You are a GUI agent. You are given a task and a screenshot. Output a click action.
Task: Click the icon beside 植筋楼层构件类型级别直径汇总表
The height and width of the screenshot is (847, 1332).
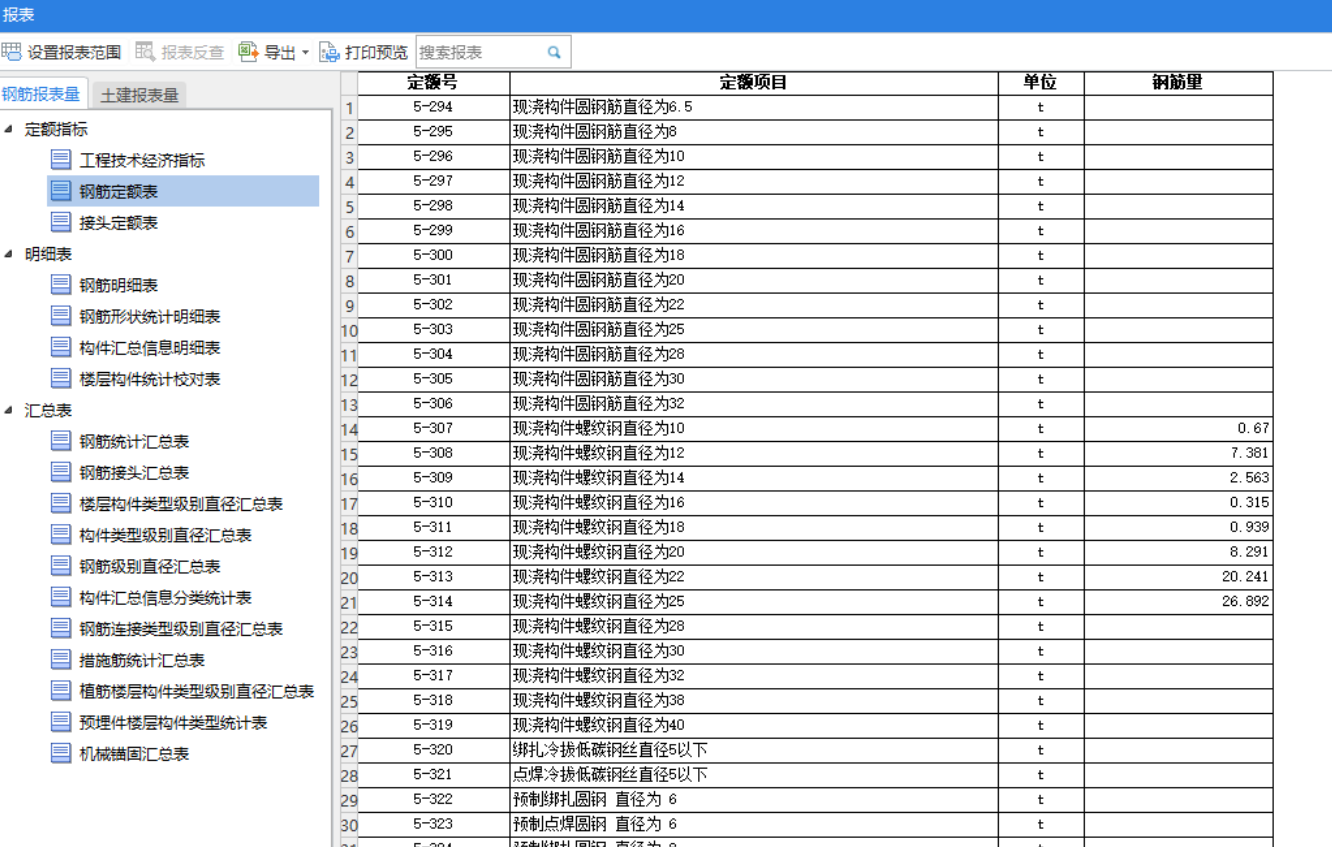61,690
